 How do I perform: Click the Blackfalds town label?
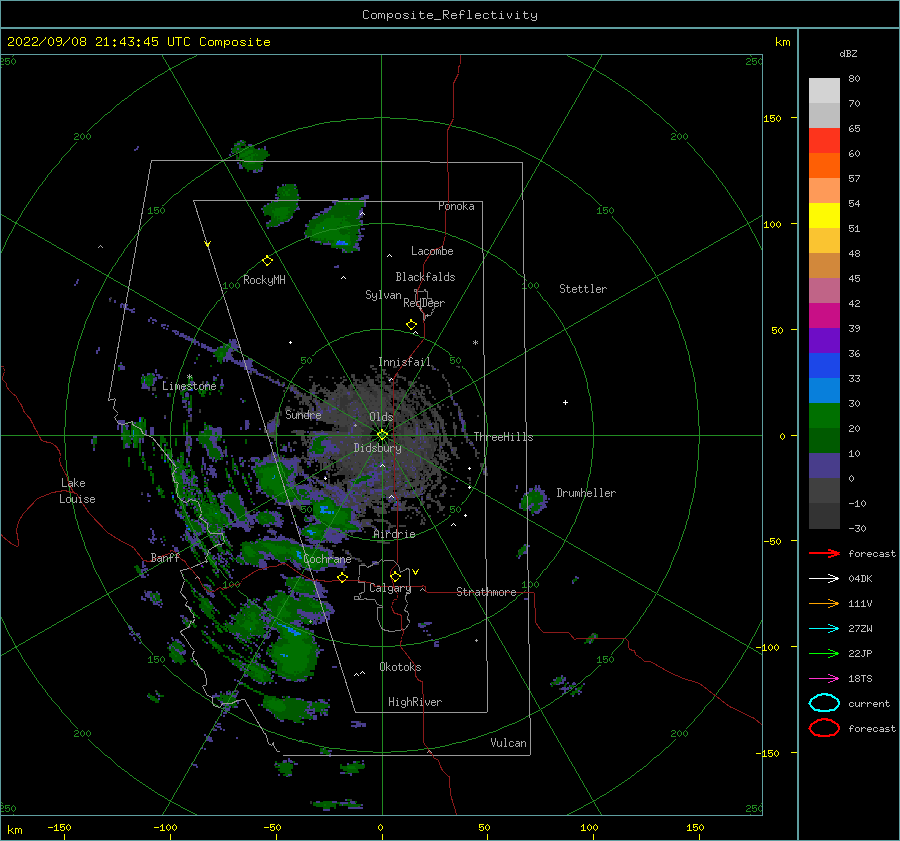click(425, 277)
